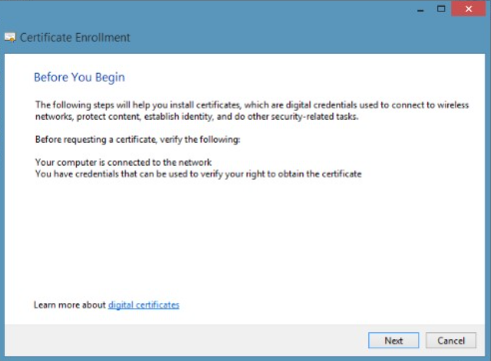The width and height of the screenshot is (491, 361).
Task: Click the 'Certificate Enrollment' title text
Action: [75, 37]
